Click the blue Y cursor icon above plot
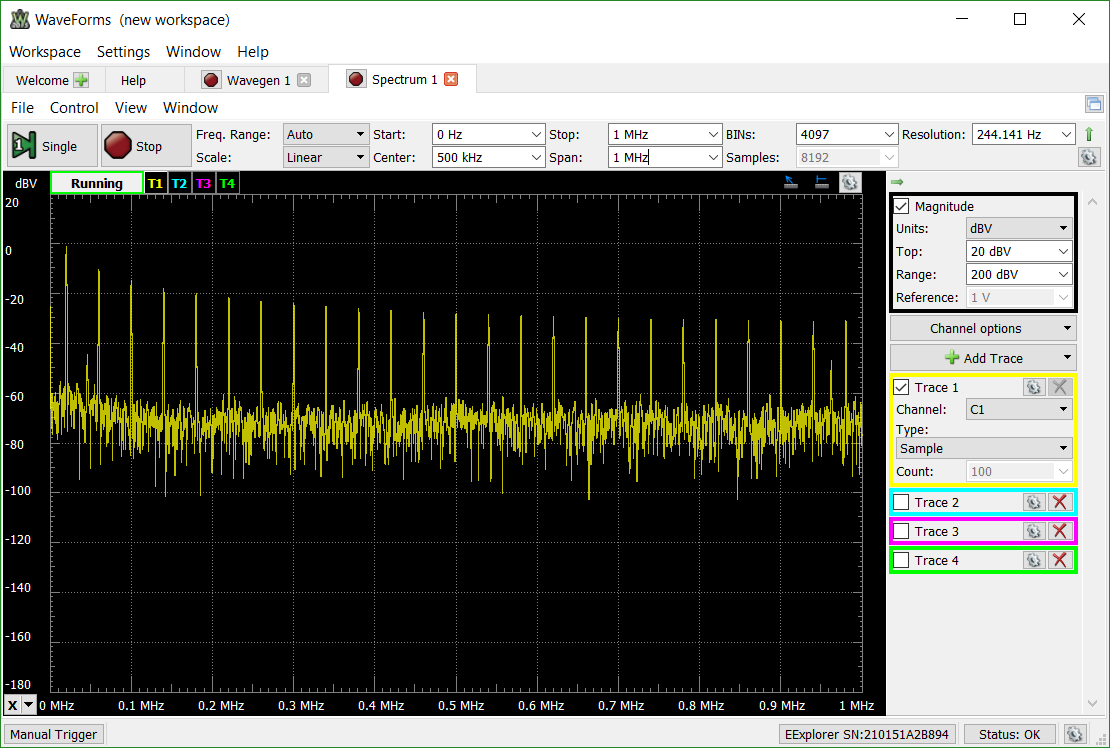The width and height of the screenshot is (1110, 748). [821, 183]
